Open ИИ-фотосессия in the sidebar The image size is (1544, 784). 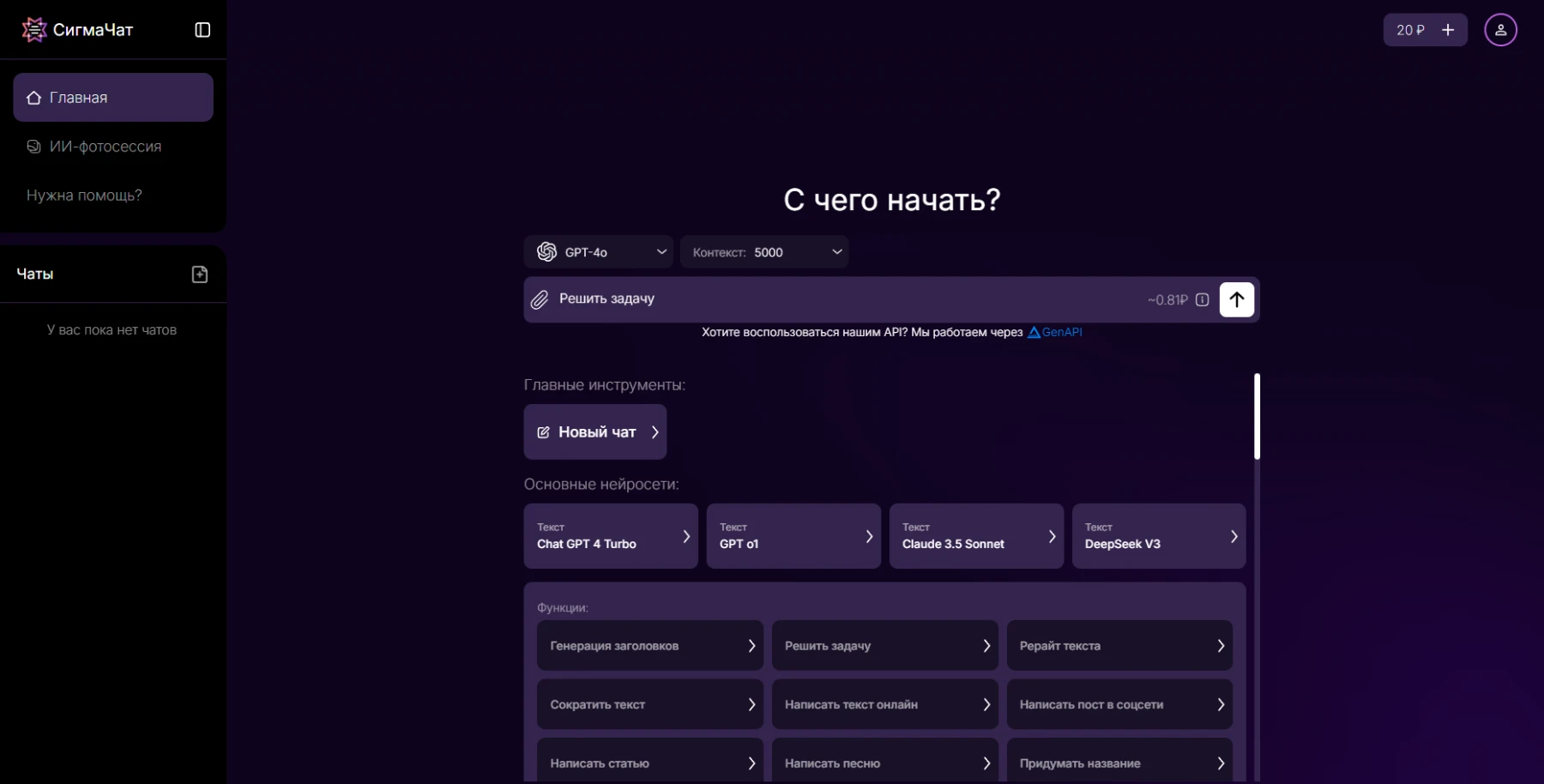tap(105, 147)
